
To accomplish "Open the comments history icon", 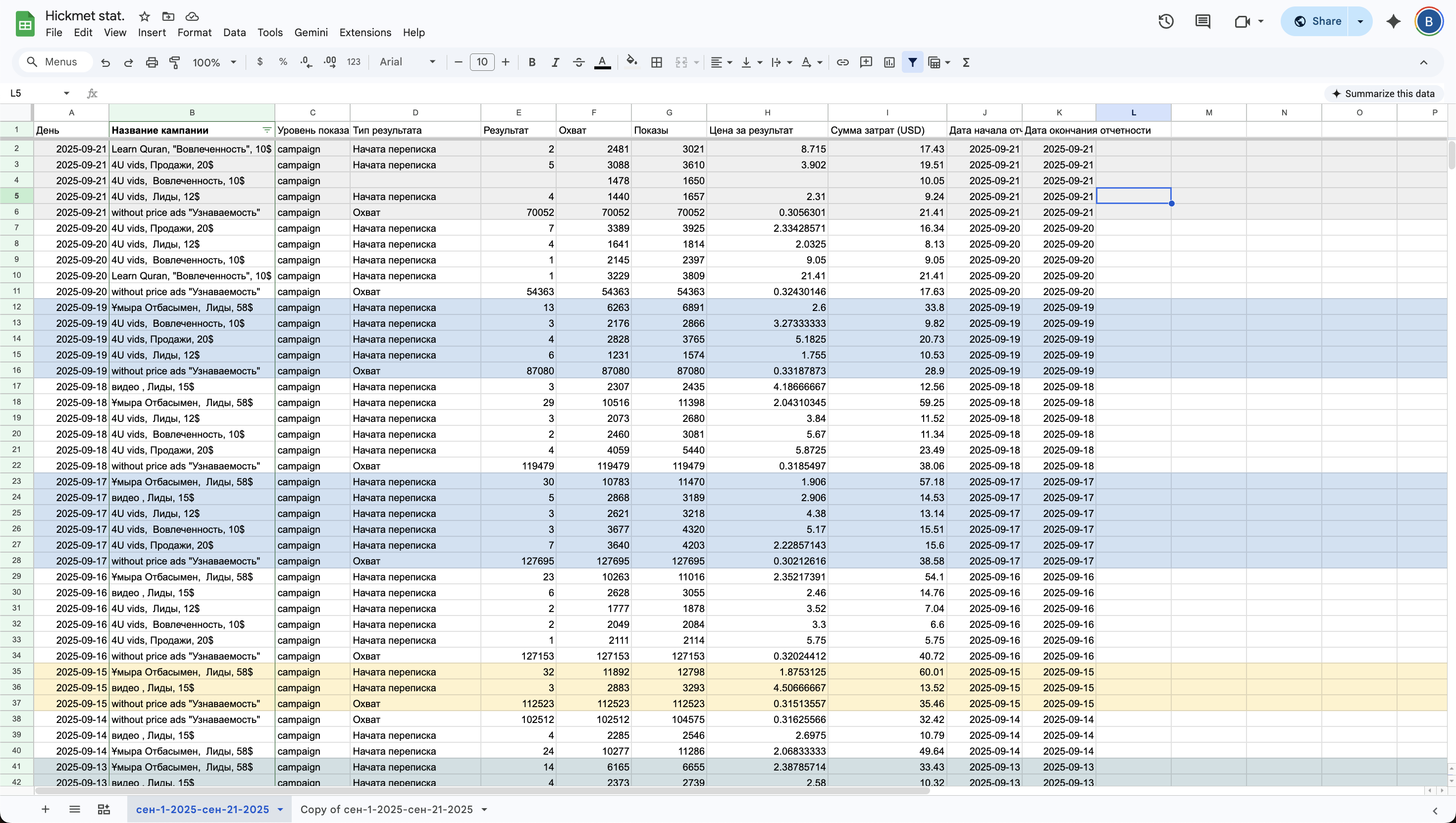I will click(1203, 21).
